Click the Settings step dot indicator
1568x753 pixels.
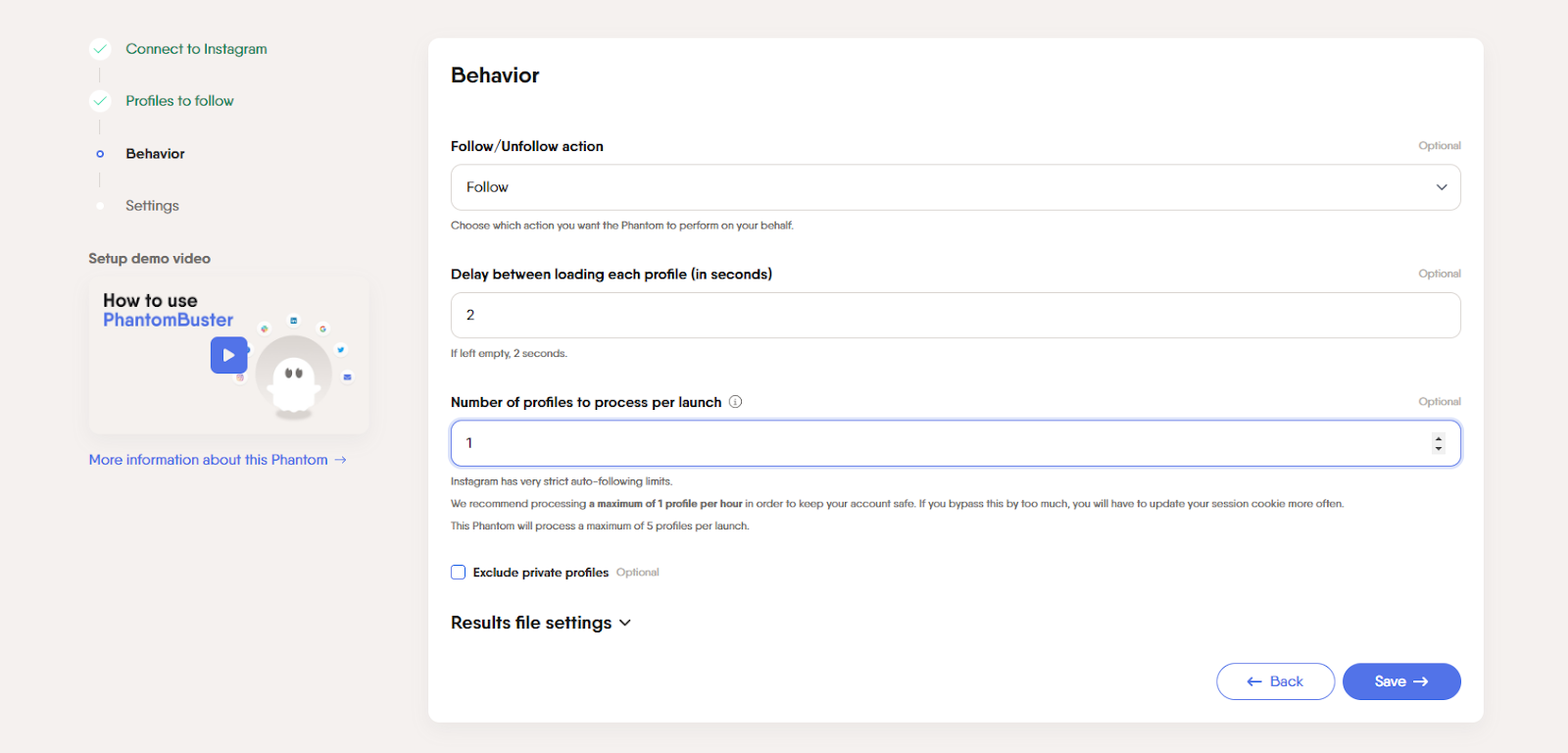(x=100, y=206)
